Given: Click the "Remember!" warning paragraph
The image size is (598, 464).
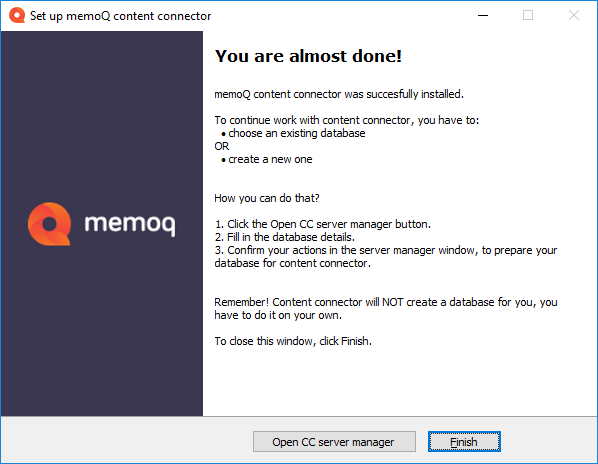Looking at the screenshot, I should (386, 308).
